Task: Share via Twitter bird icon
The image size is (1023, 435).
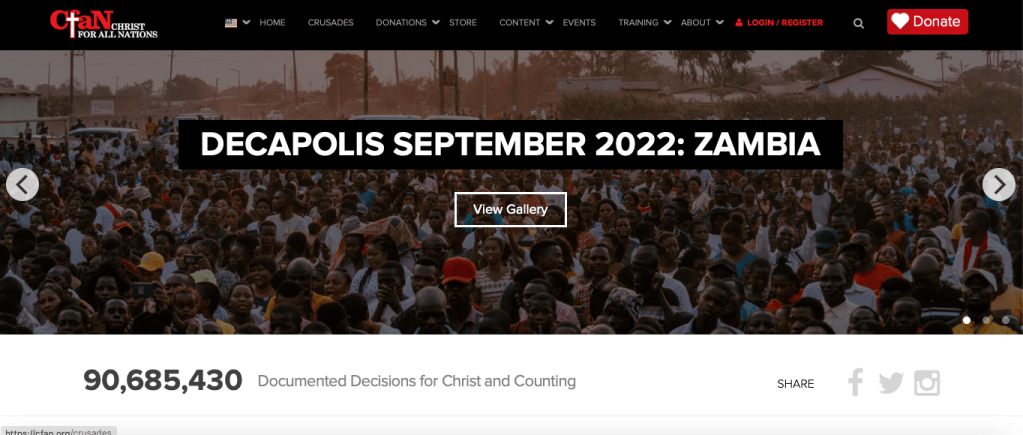Action: (891, 383)
